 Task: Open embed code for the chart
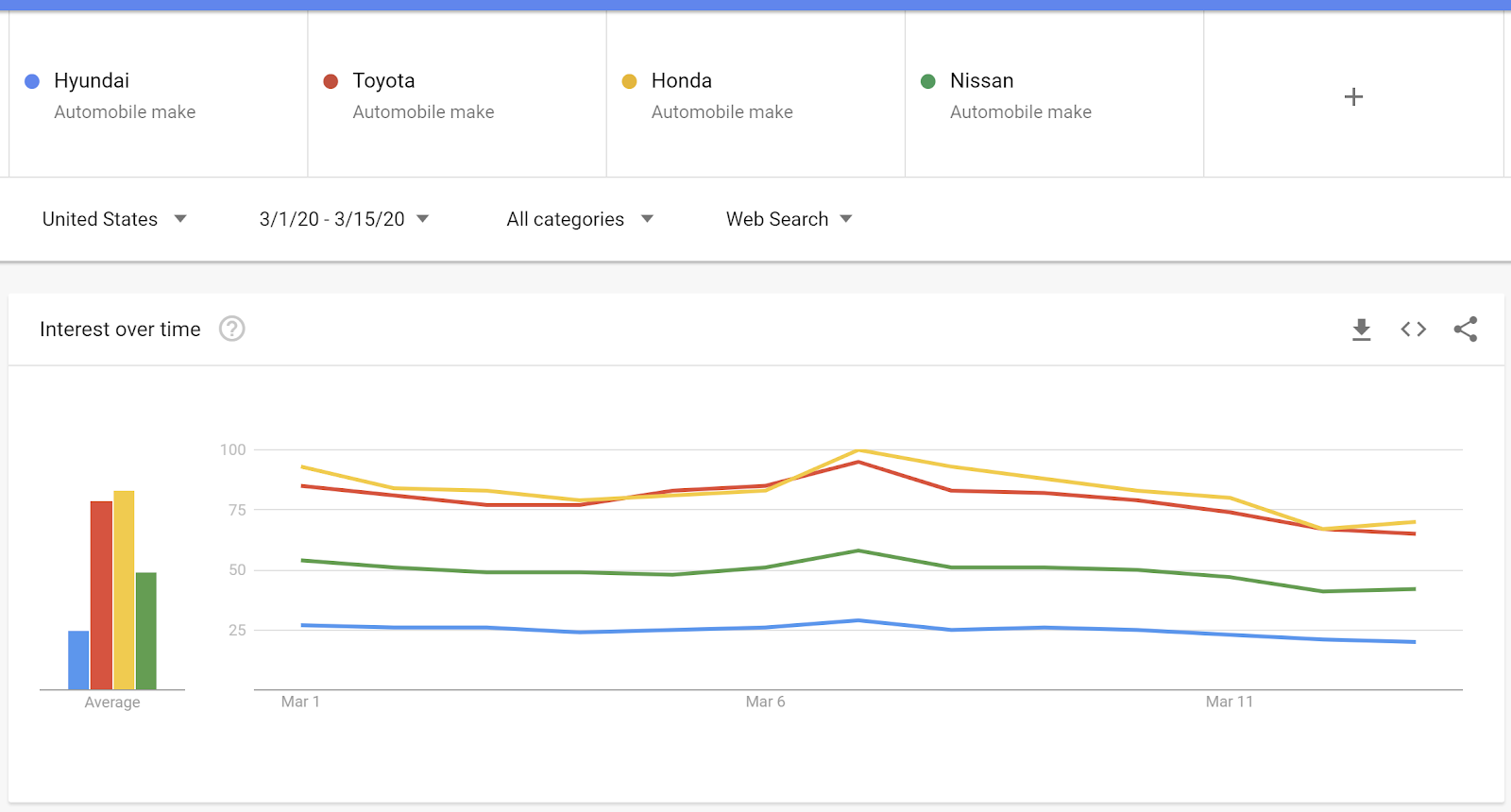1413,330
